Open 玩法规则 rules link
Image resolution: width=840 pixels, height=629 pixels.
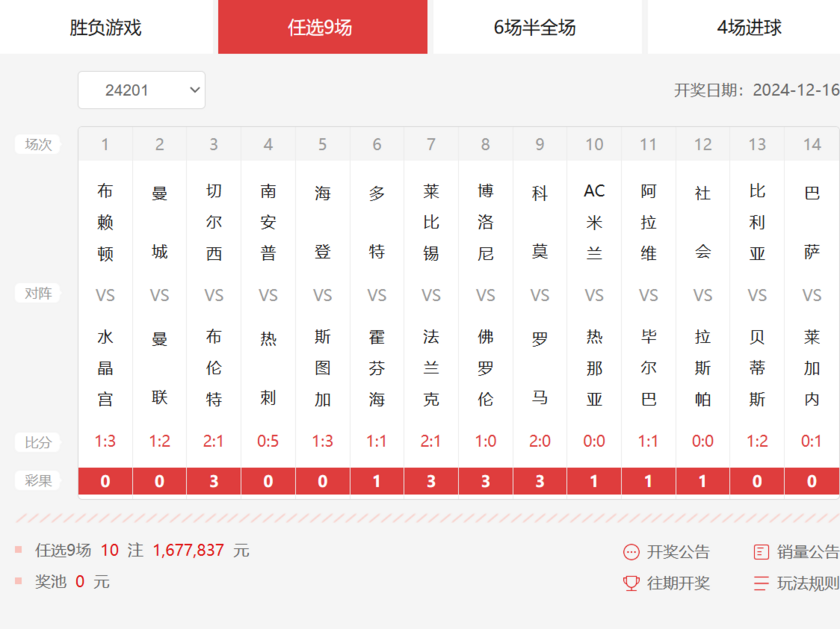(x=808, y=583)
